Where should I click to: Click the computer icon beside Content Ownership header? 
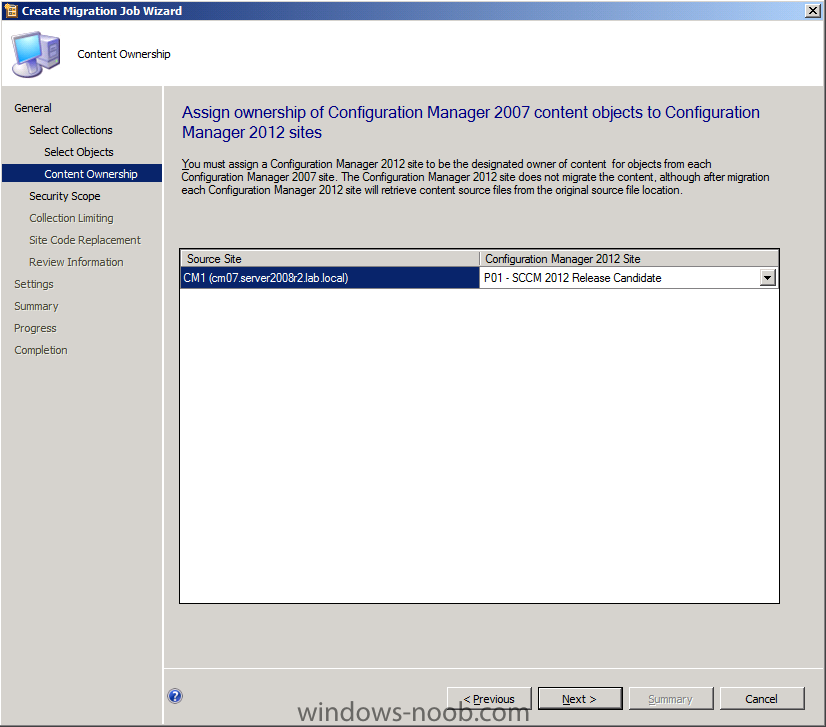[36, 54]
